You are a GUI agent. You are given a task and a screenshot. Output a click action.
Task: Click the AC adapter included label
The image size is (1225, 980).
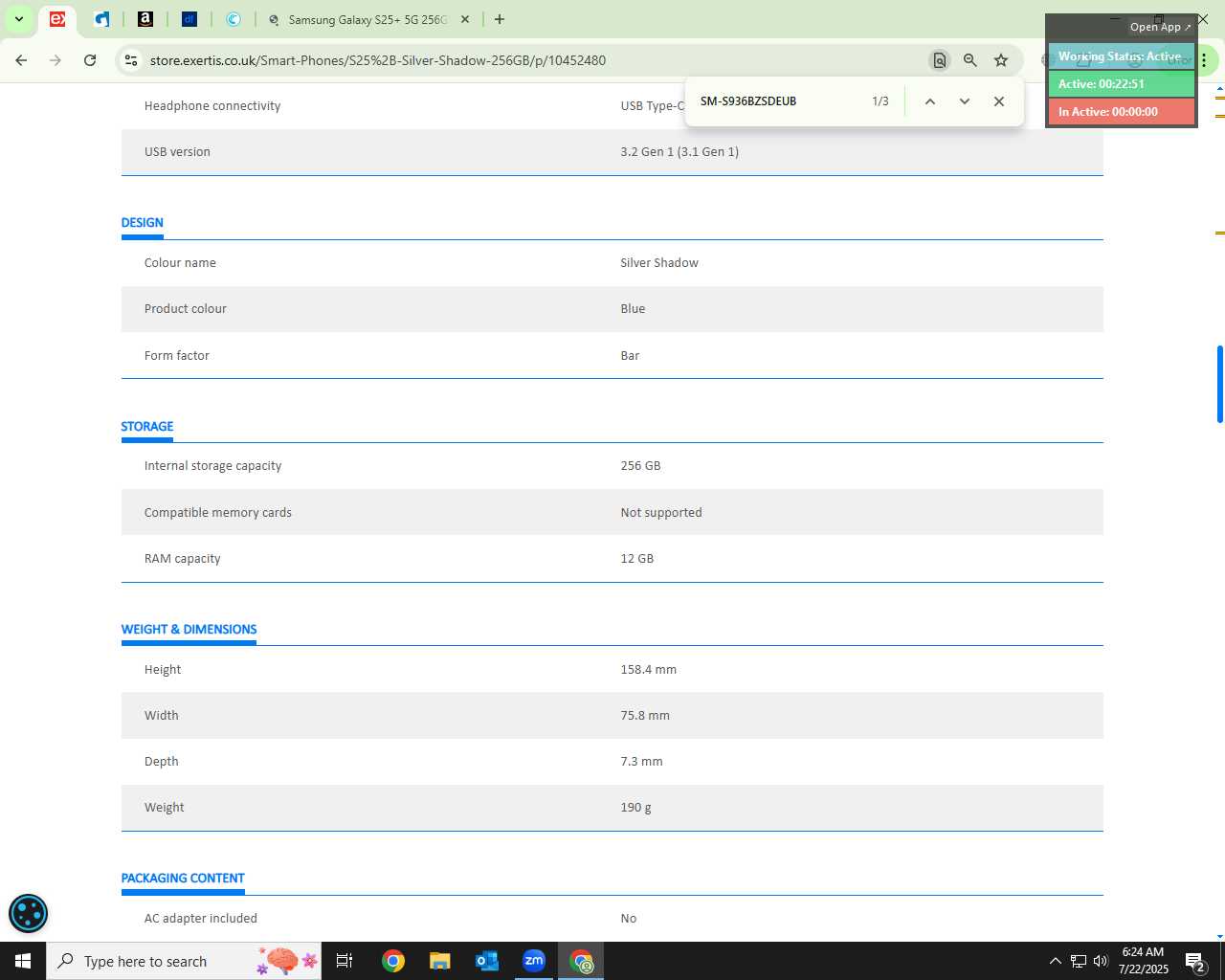[x=201, y=919]
